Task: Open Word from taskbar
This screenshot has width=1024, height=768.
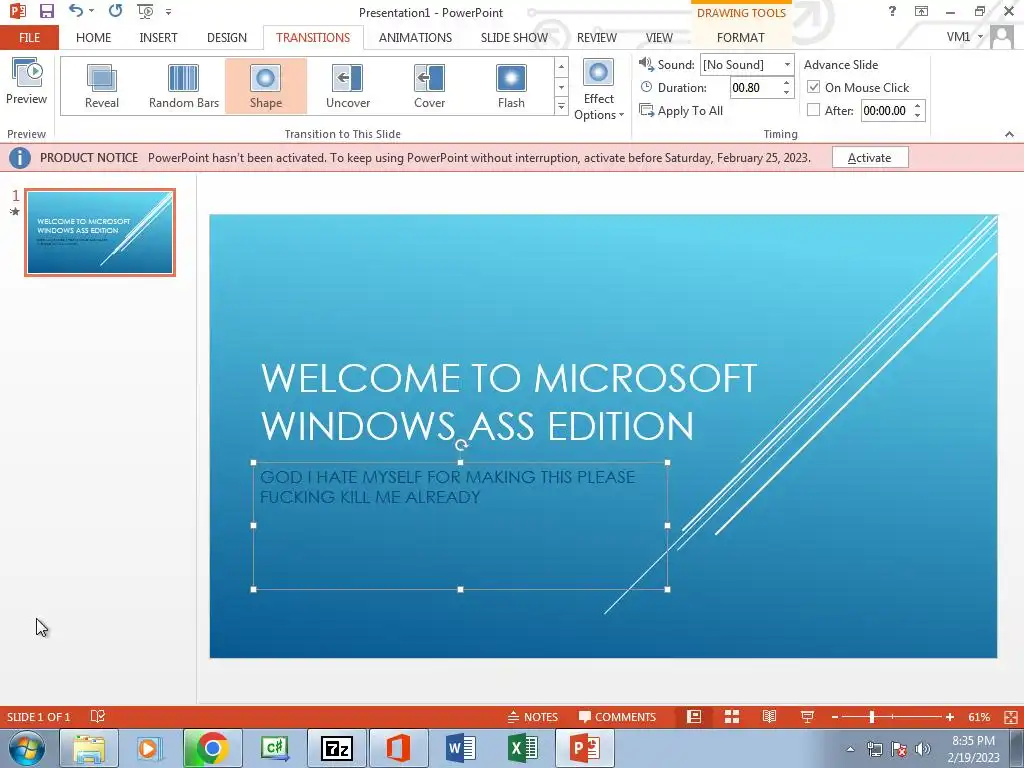Action: [460, 748]
